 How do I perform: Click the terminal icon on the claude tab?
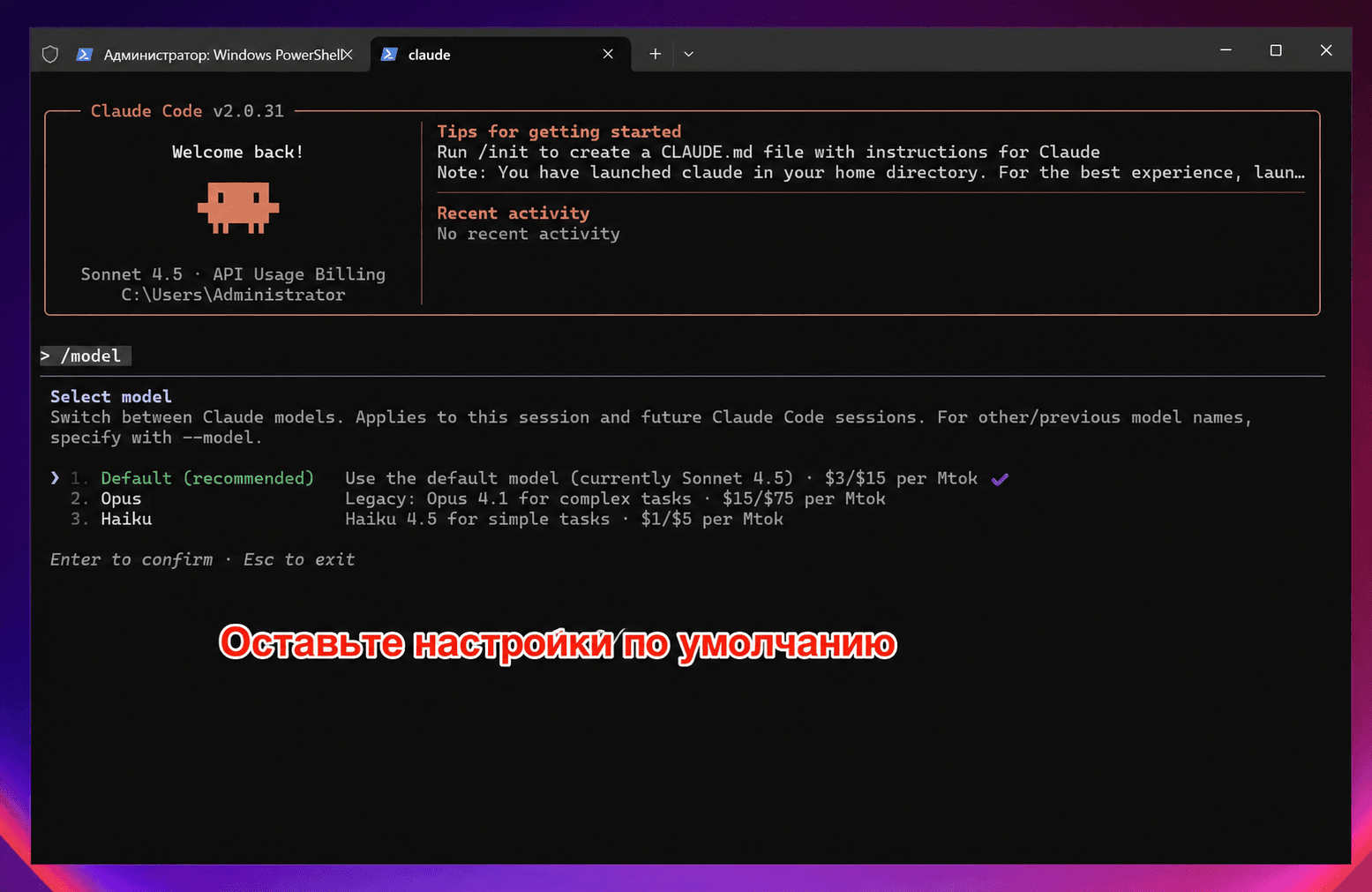[389, 55]
